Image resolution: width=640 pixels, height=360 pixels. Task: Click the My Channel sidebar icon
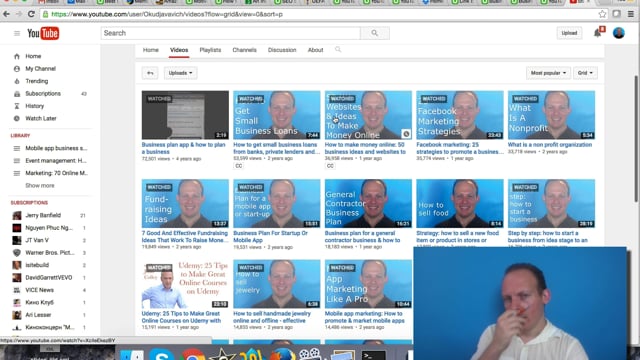17,69
